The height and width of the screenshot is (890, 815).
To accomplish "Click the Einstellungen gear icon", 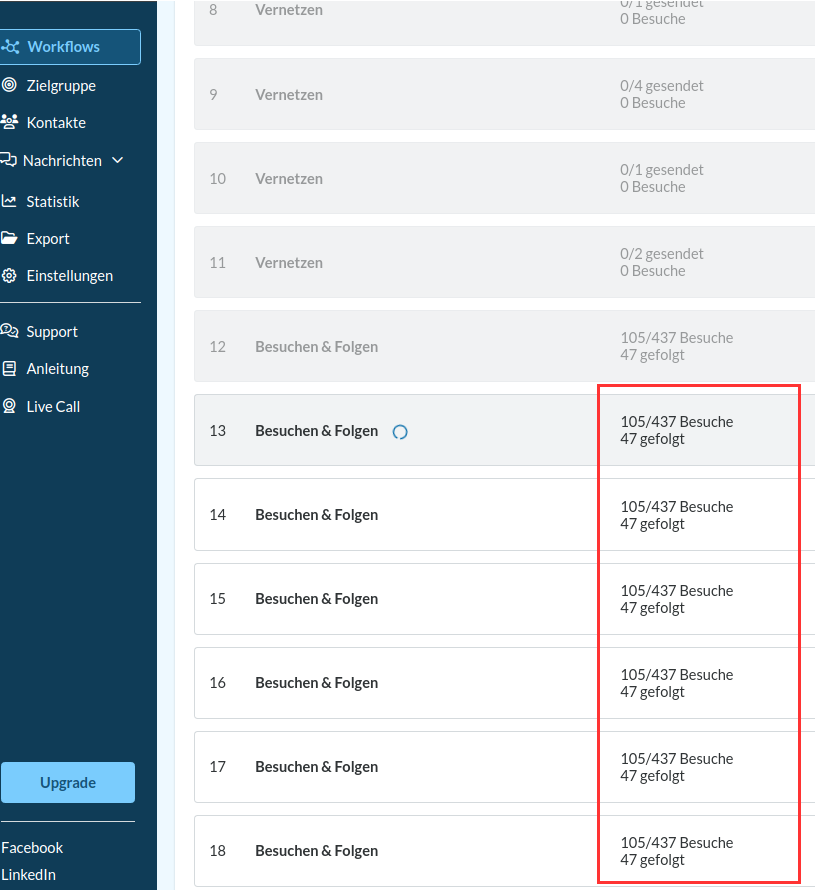I will (9, 275).
